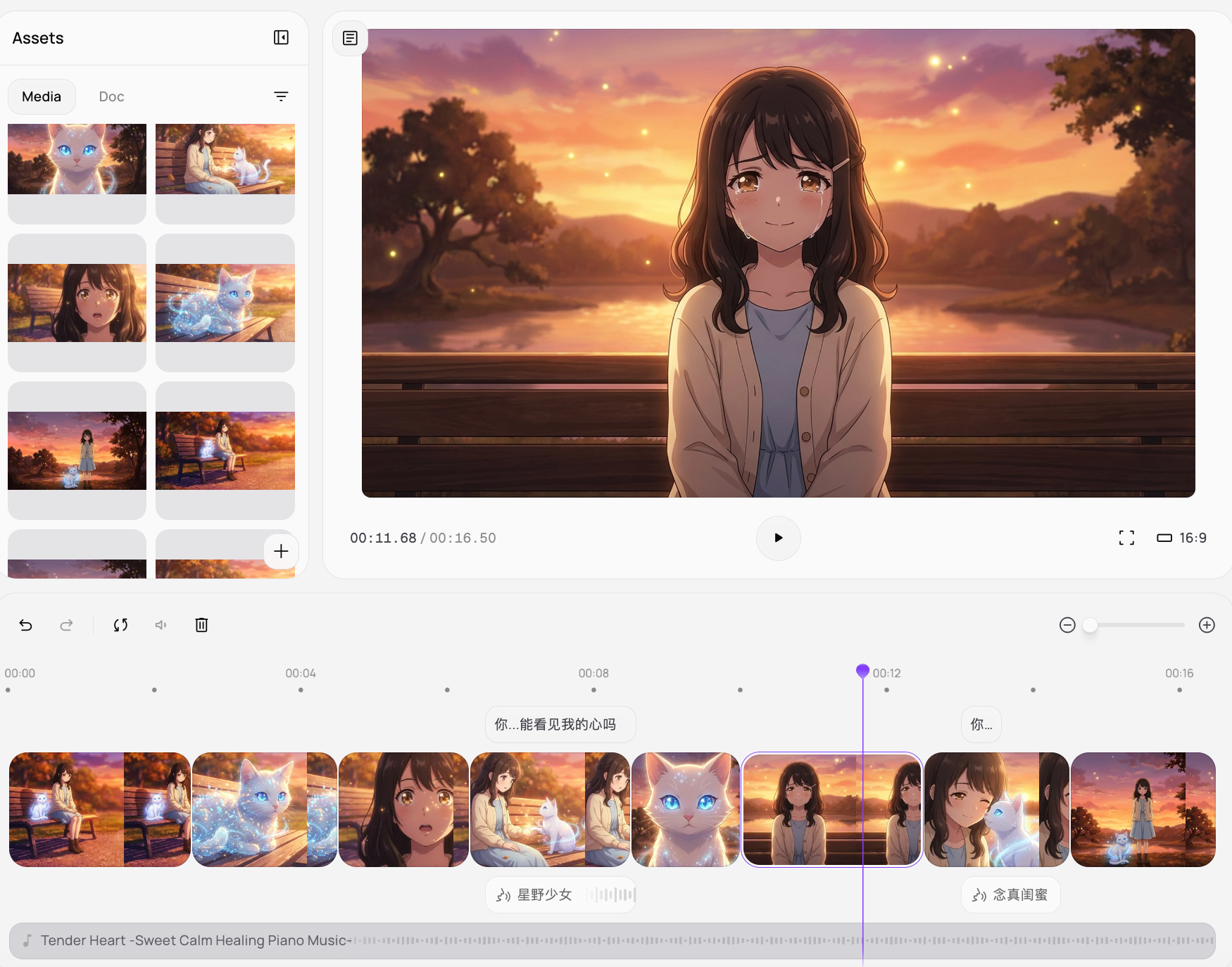This screenshot has width=1232, height=967.
Task: Switch to the Doc tab
Action: (x=111, y=96)
